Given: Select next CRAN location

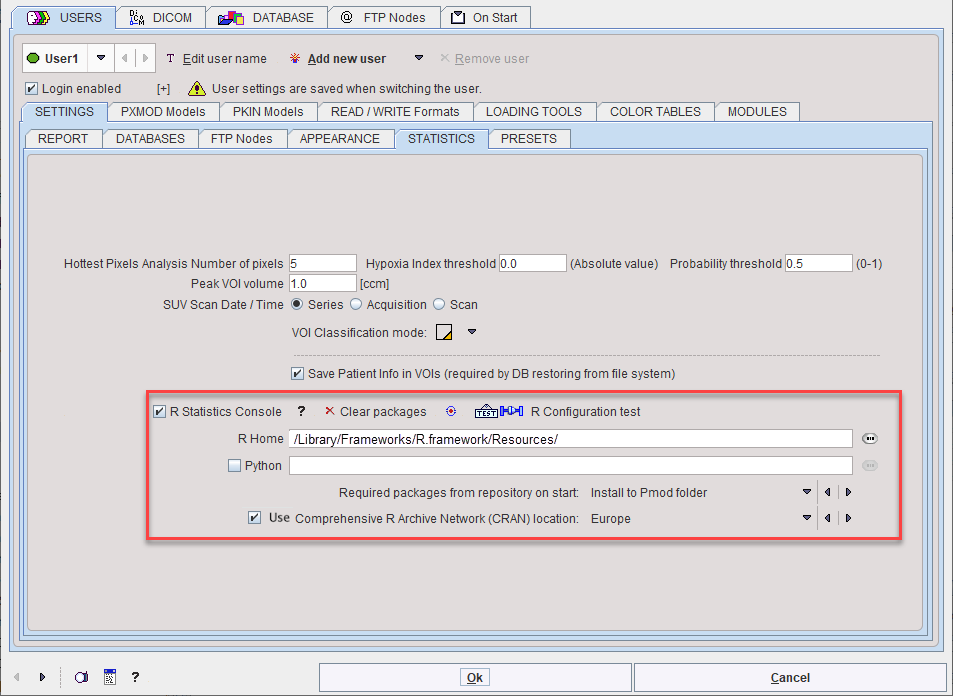Looking at the screenshot, I should click(x=848, y=519).
